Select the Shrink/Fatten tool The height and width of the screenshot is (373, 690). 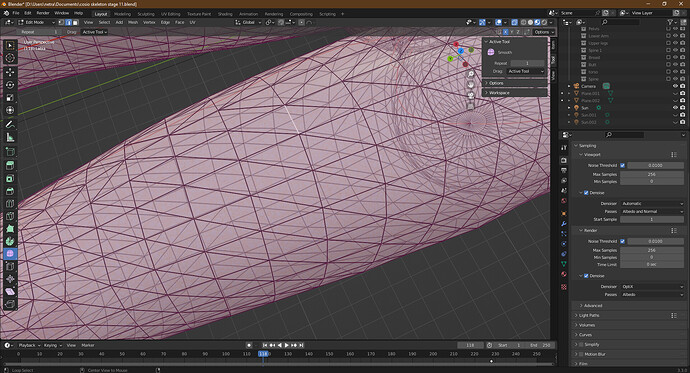pyautogui.click(x=10, y=279)
